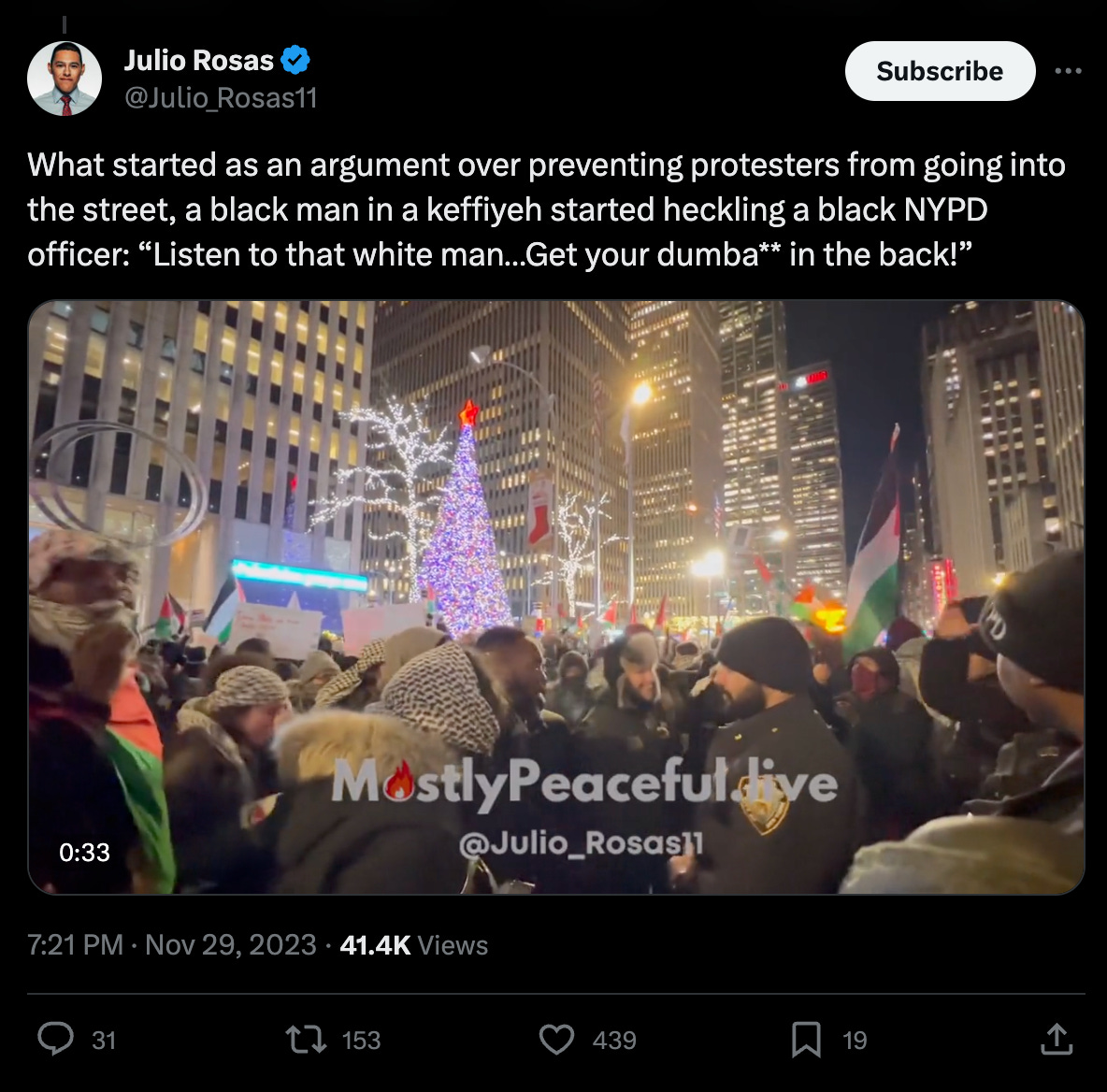Click the 19 bookmarks count
Viewport: 1107px width, 1092px height.
point(855,1041)
